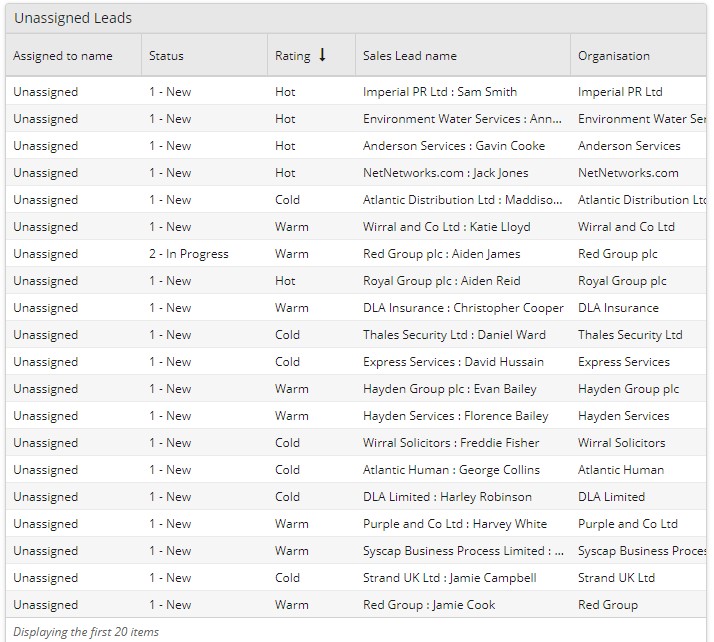Select Wirral Solicitors : Freddie Fisher lead
Image resolution: width=714 pixels, height=642 pixels.
click(x=451, y=443)
